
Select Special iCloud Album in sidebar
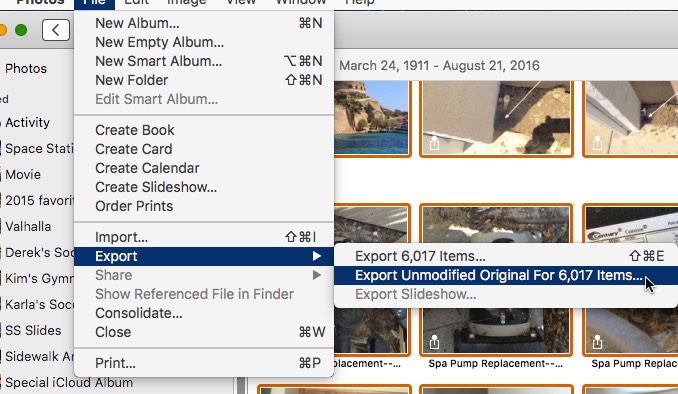[x=69, y=382]
